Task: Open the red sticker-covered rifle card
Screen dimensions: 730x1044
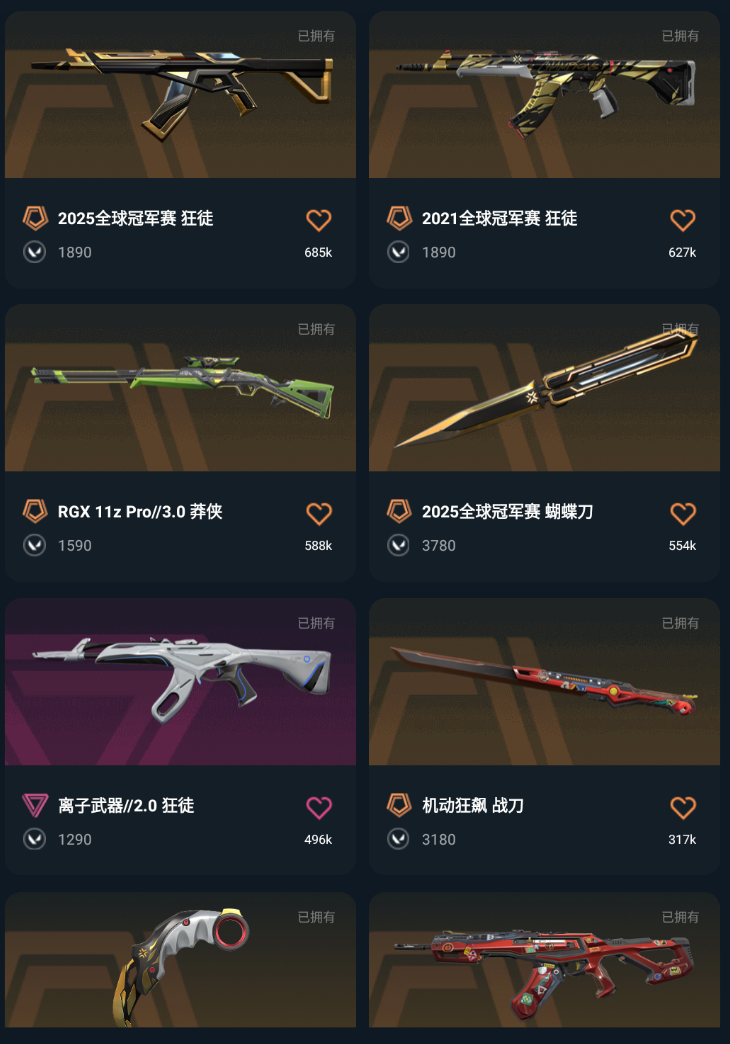Action: 544,959
